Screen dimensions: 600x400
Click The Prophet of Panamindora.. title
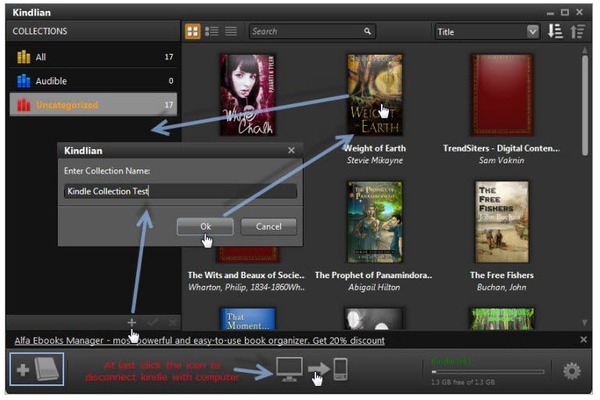coord(373,275)
